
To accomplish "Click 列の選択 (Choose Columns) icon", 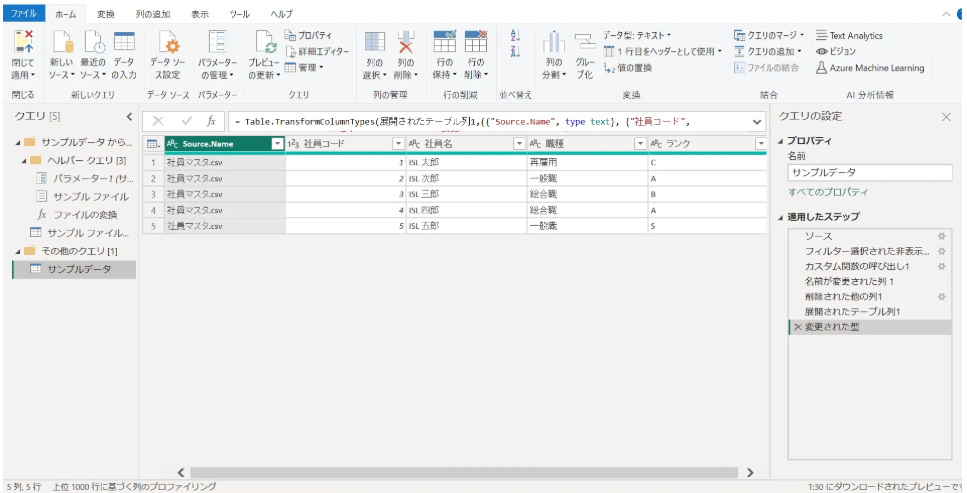I will tap(374, 42).
